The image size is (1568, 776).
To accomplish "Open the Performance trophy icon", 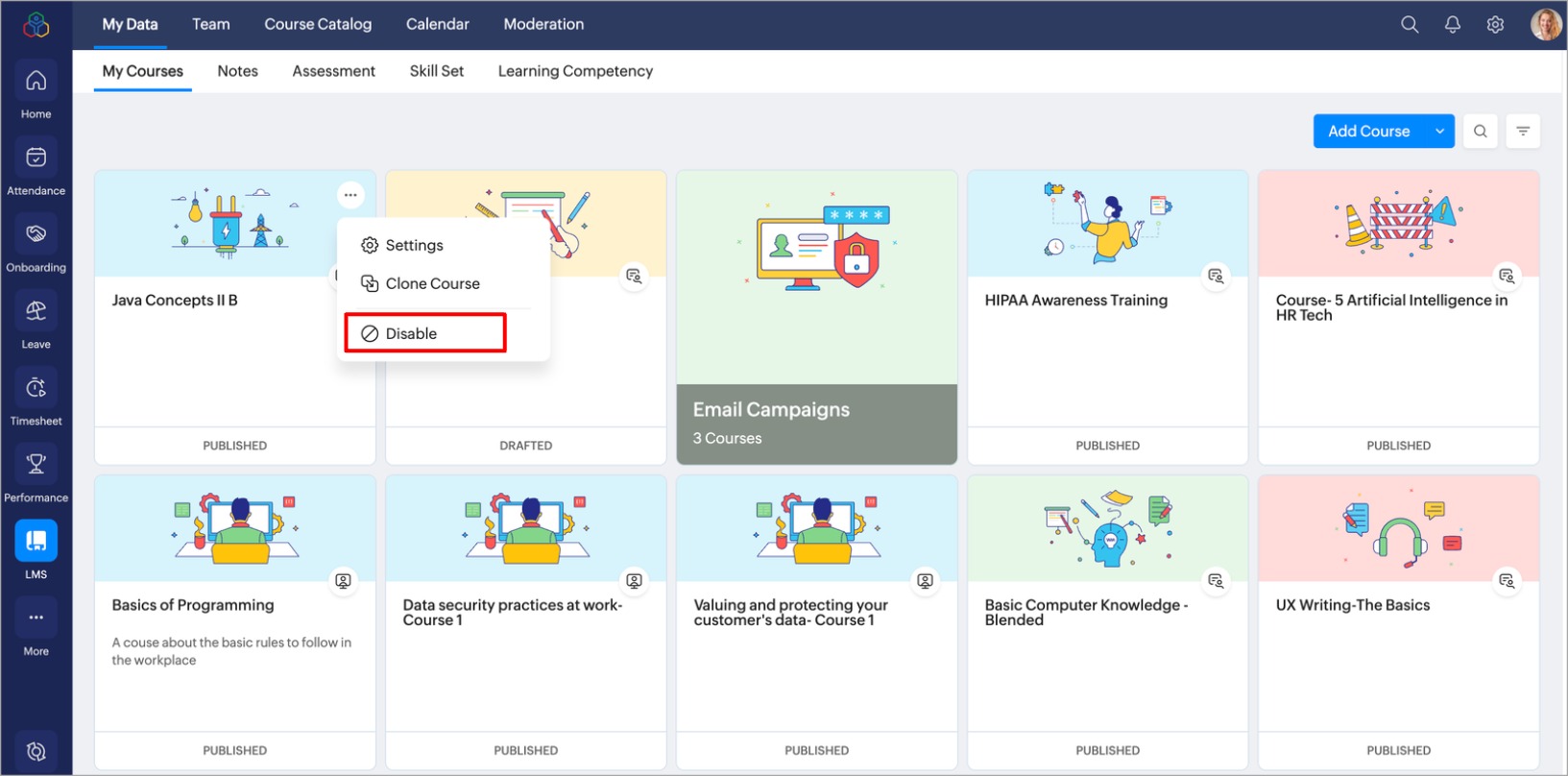I will click(x=36, y=465).
